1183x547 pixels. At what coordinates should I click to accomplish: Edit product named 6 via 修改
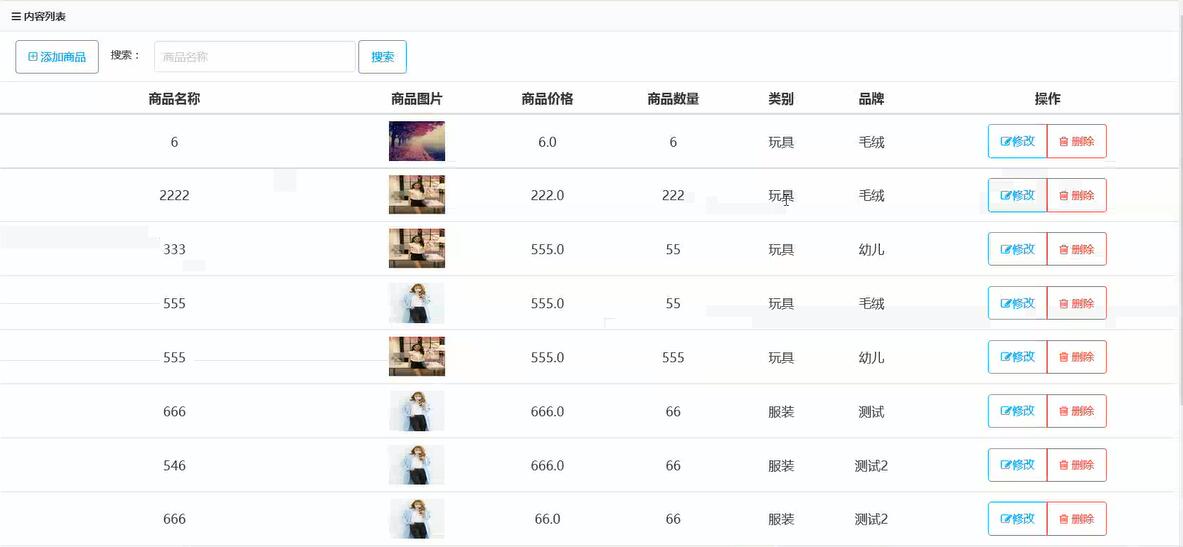pyautogui.click(x=1018, y=141)
